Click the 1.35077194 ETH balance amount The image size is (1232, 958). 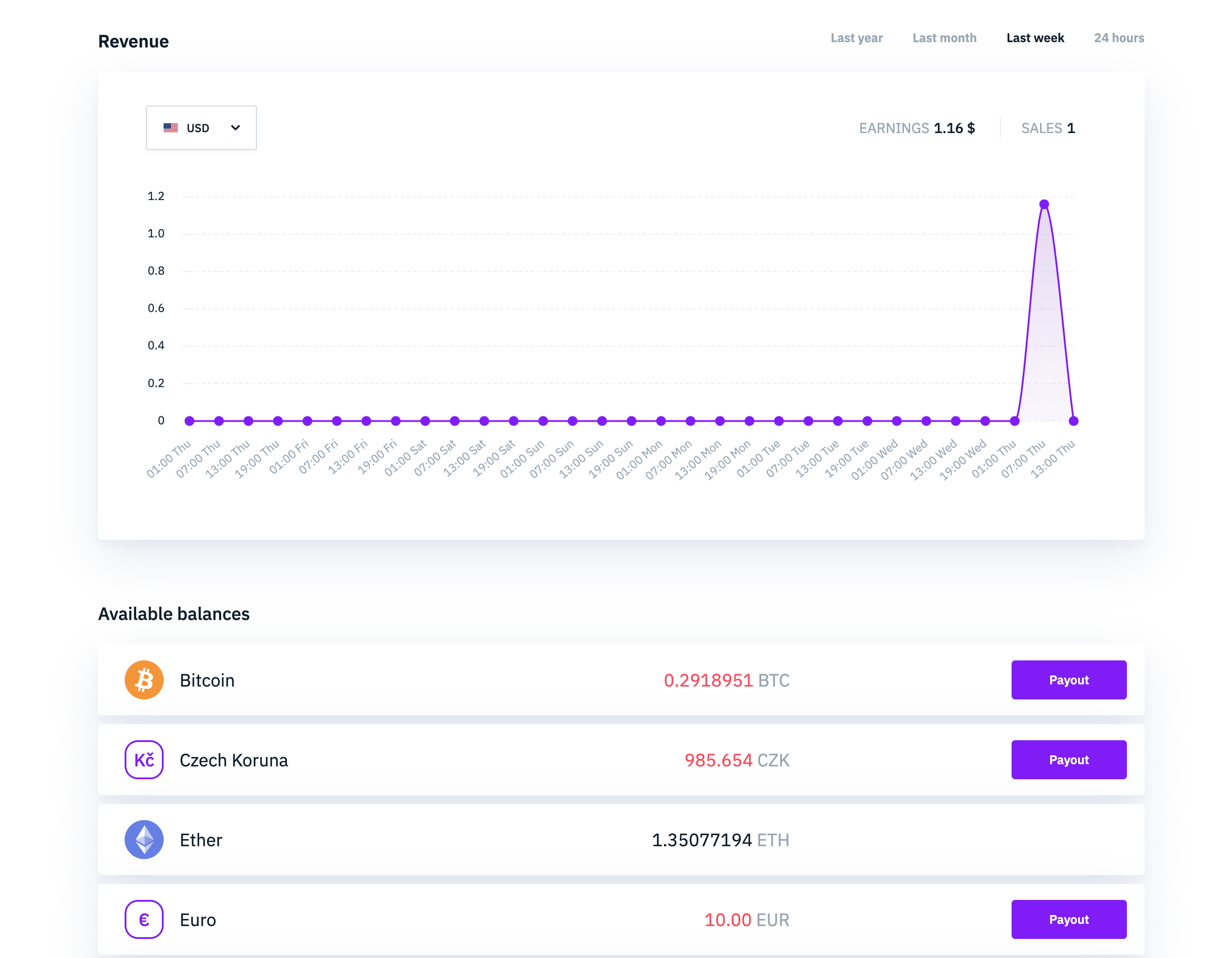pyautogui.click(x=720, y=840)
